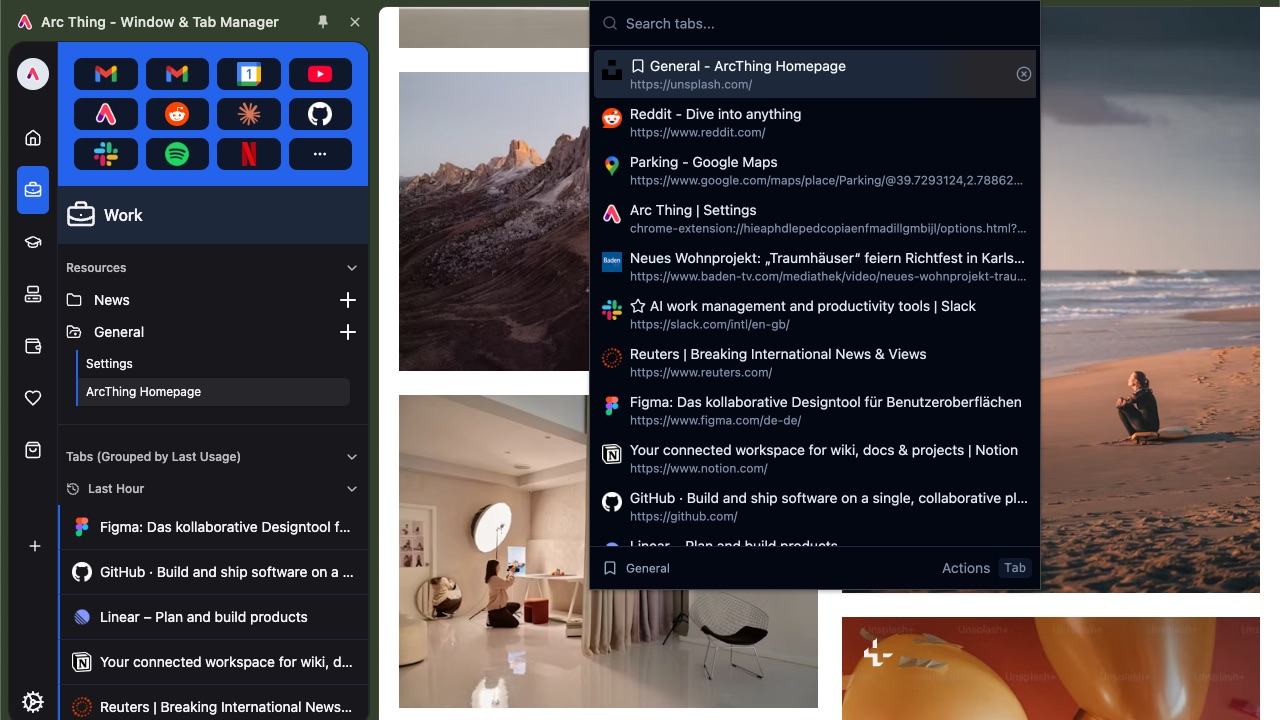Open the ArcThing Homepage bookmark
The height and width of the screenshot is (720, 1280).
213,392
